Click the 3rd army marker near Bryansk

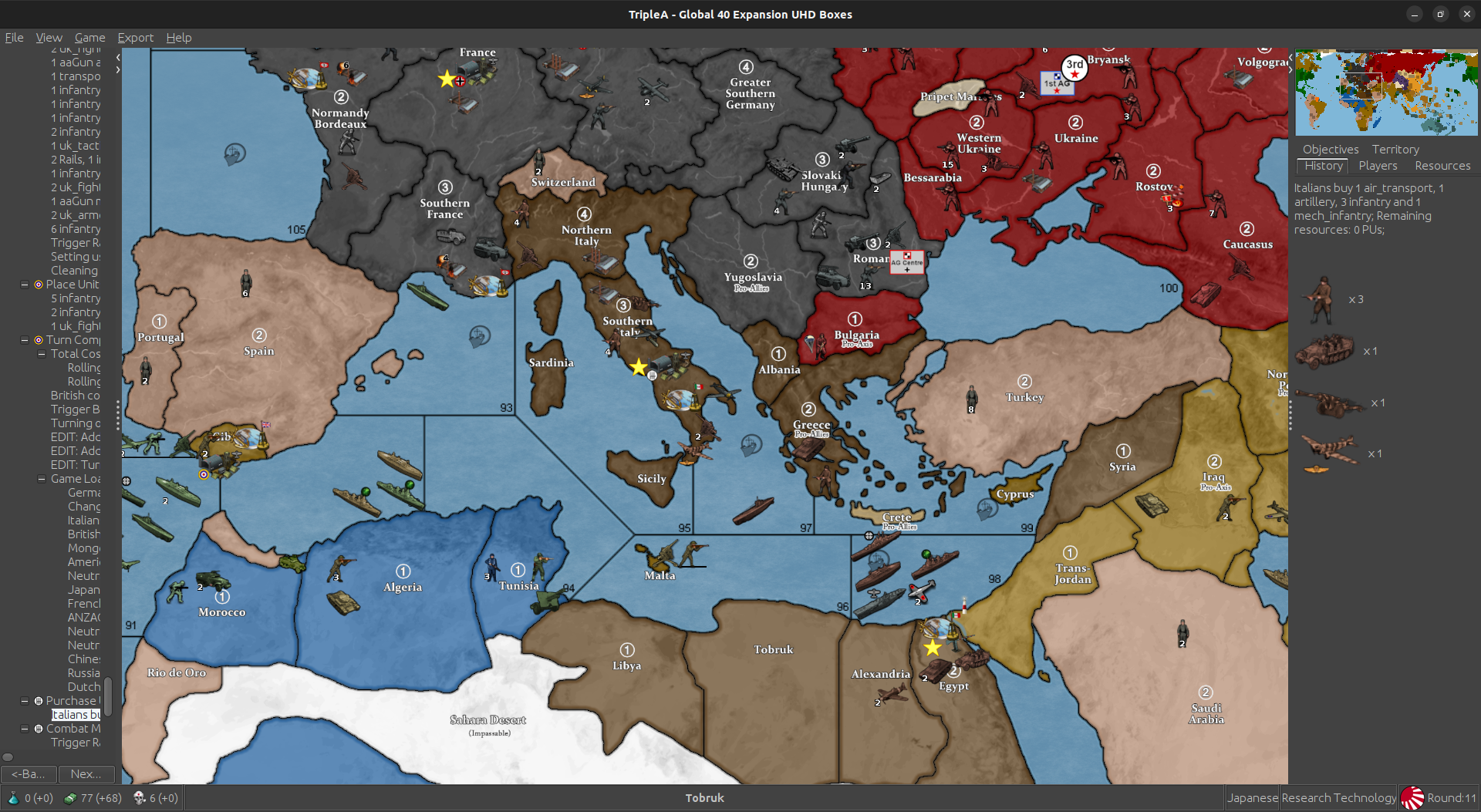coord(1074,67)
